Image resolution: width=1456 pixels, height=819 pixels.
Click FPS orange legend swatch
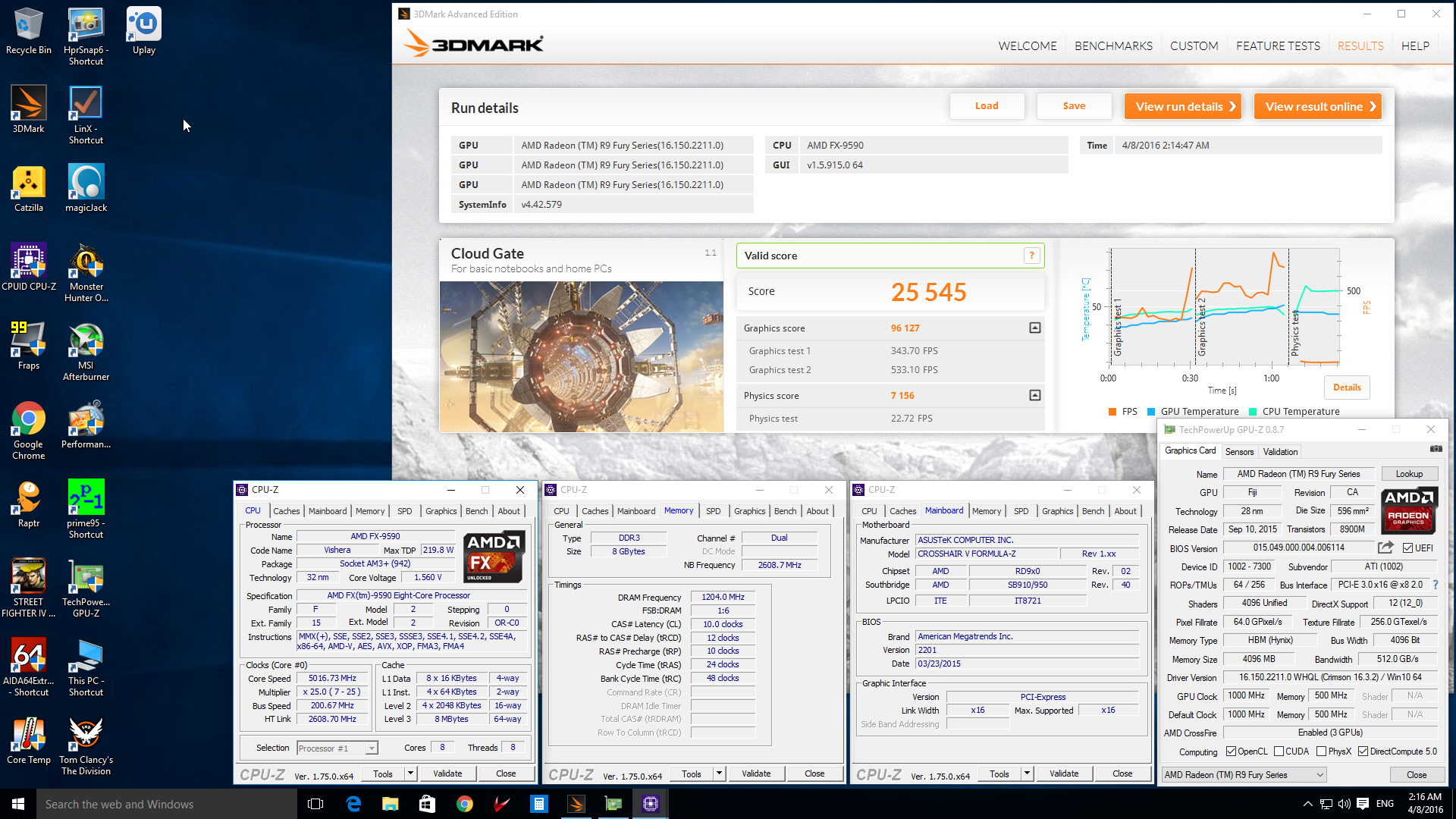(1112, 412)
